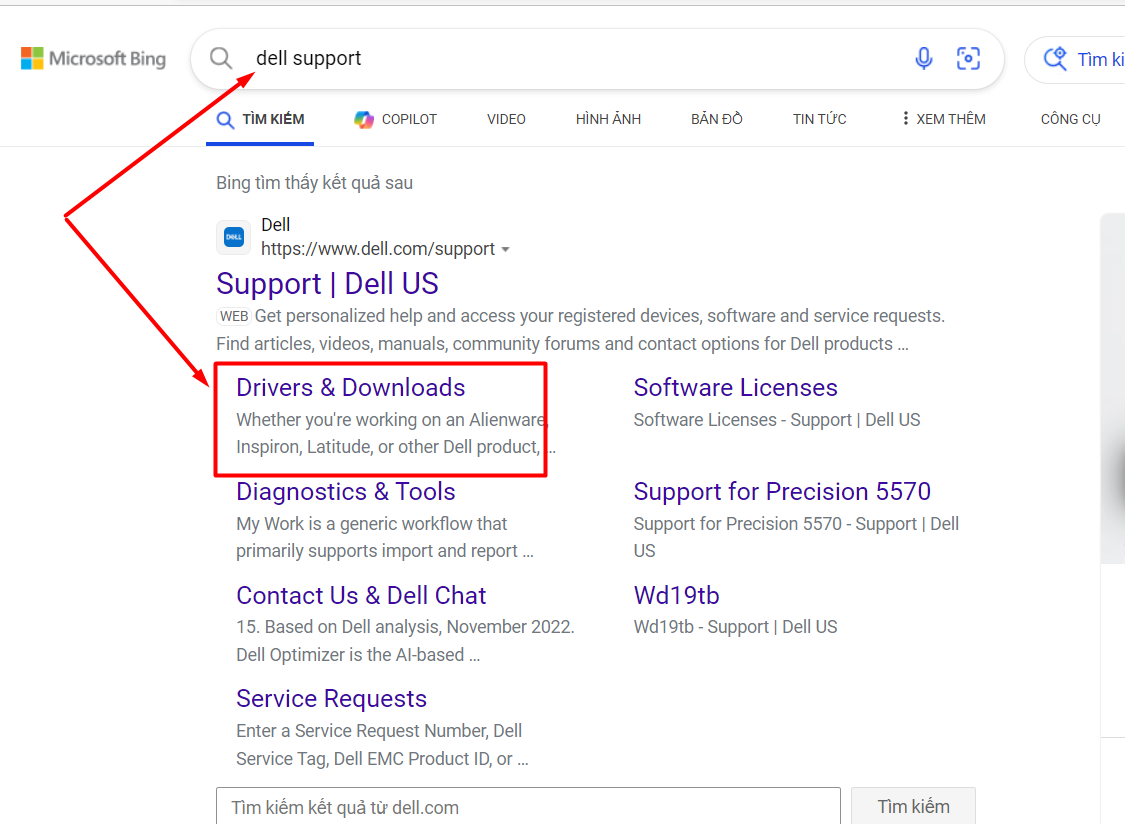Switch to the Video tab
The height and width of the screenshot is (824, 1125).
tap(506, 119)
